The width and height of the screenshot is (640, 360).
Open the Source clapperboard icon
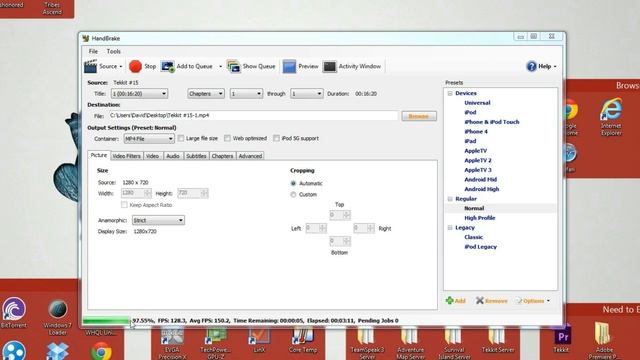[91, 66]
